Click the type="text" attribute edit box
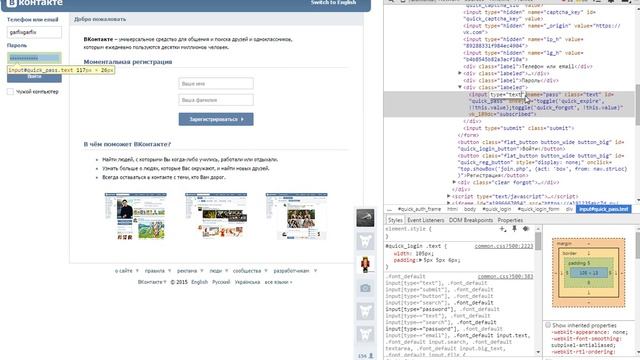 (506, 94)
